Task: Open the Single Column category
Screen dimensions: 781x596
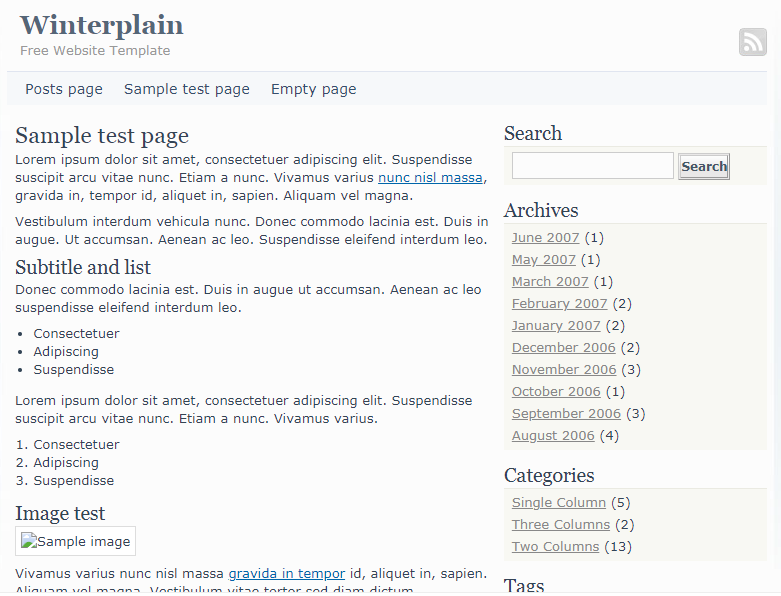Action: (x=558, y=503)
